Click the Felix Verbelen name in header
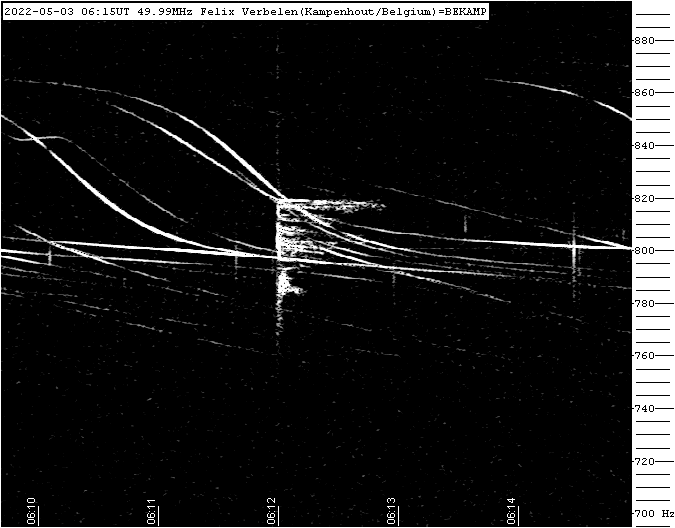 point(249,12)
